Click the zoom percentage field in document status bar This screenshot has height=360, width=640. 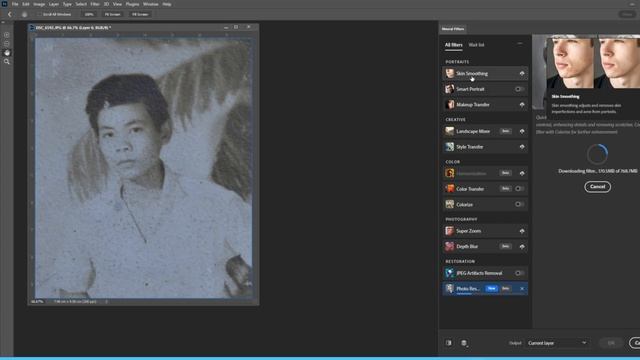click(x=37, y=302)
